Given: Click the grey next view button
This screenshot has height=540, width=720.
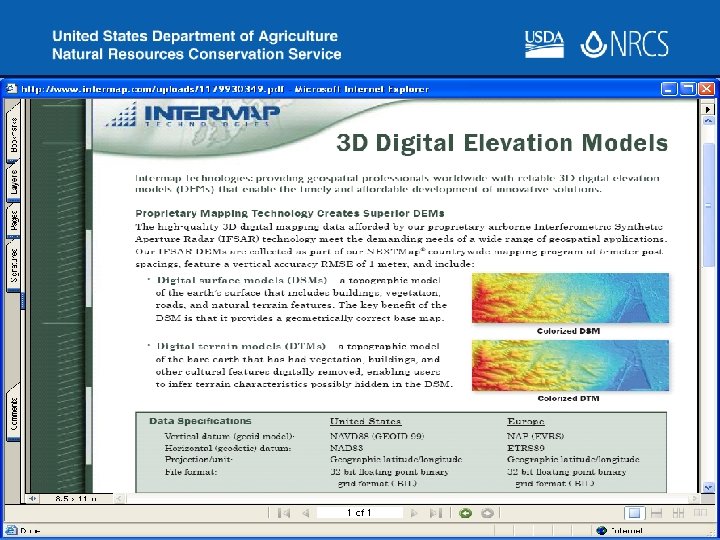Looking at the screenshot, I should [x=487, y=513].
